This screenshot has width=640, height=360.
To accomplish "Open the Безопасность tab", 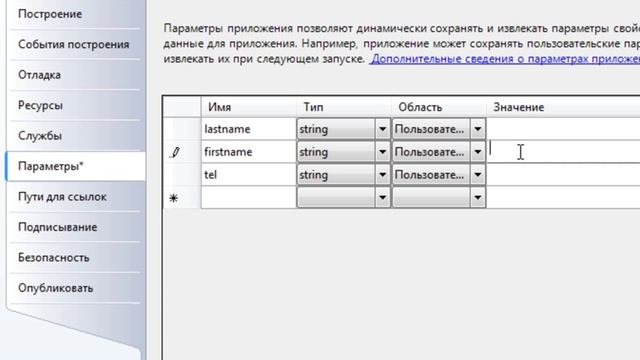I will point(76,258).
